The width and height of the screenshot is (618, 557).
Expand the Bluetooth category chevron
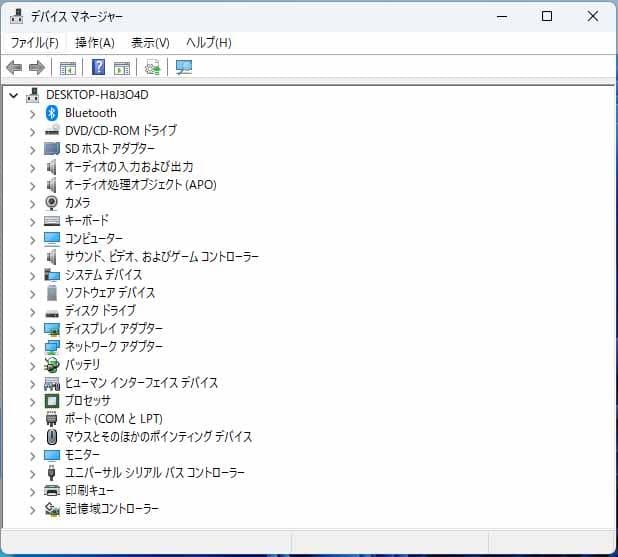33,114
